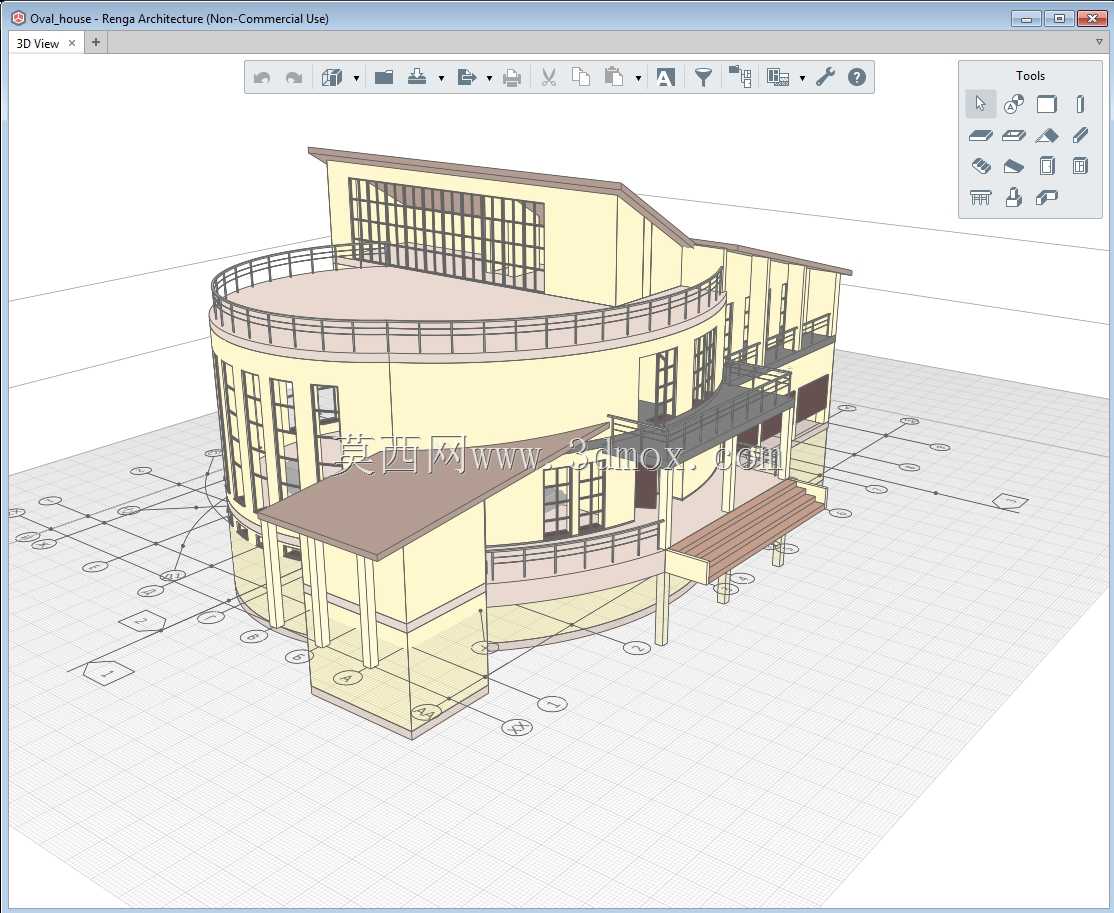The height and width of the screenshot is (913, 1114).
Task: Expand the export dropdown arrow
Action: point(490,78)
